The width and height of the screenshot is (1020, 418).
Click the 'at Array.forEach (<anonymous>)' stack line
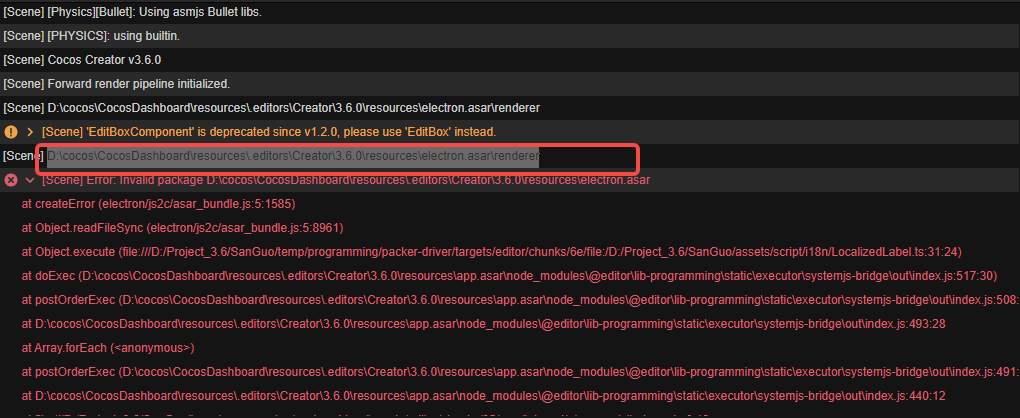pyautogui.click(x=108, y=348)
